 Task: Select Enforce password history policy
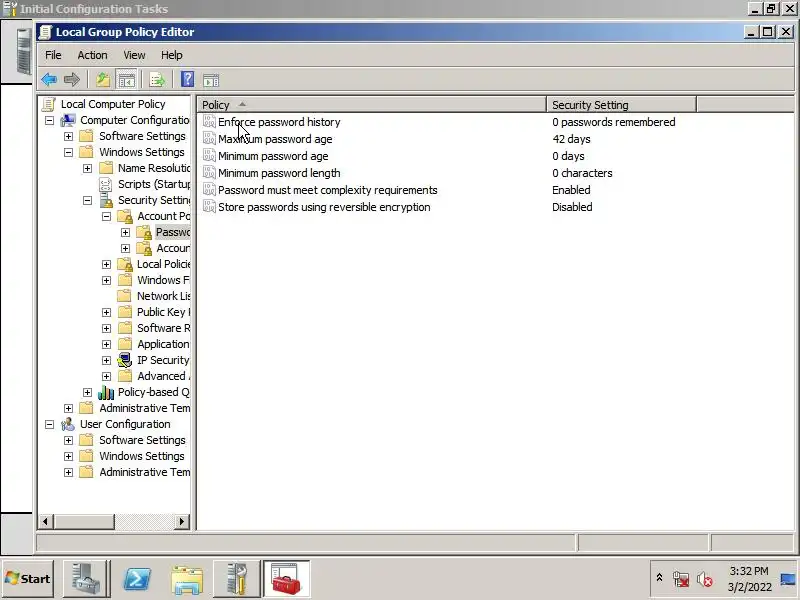coord(279,122)
